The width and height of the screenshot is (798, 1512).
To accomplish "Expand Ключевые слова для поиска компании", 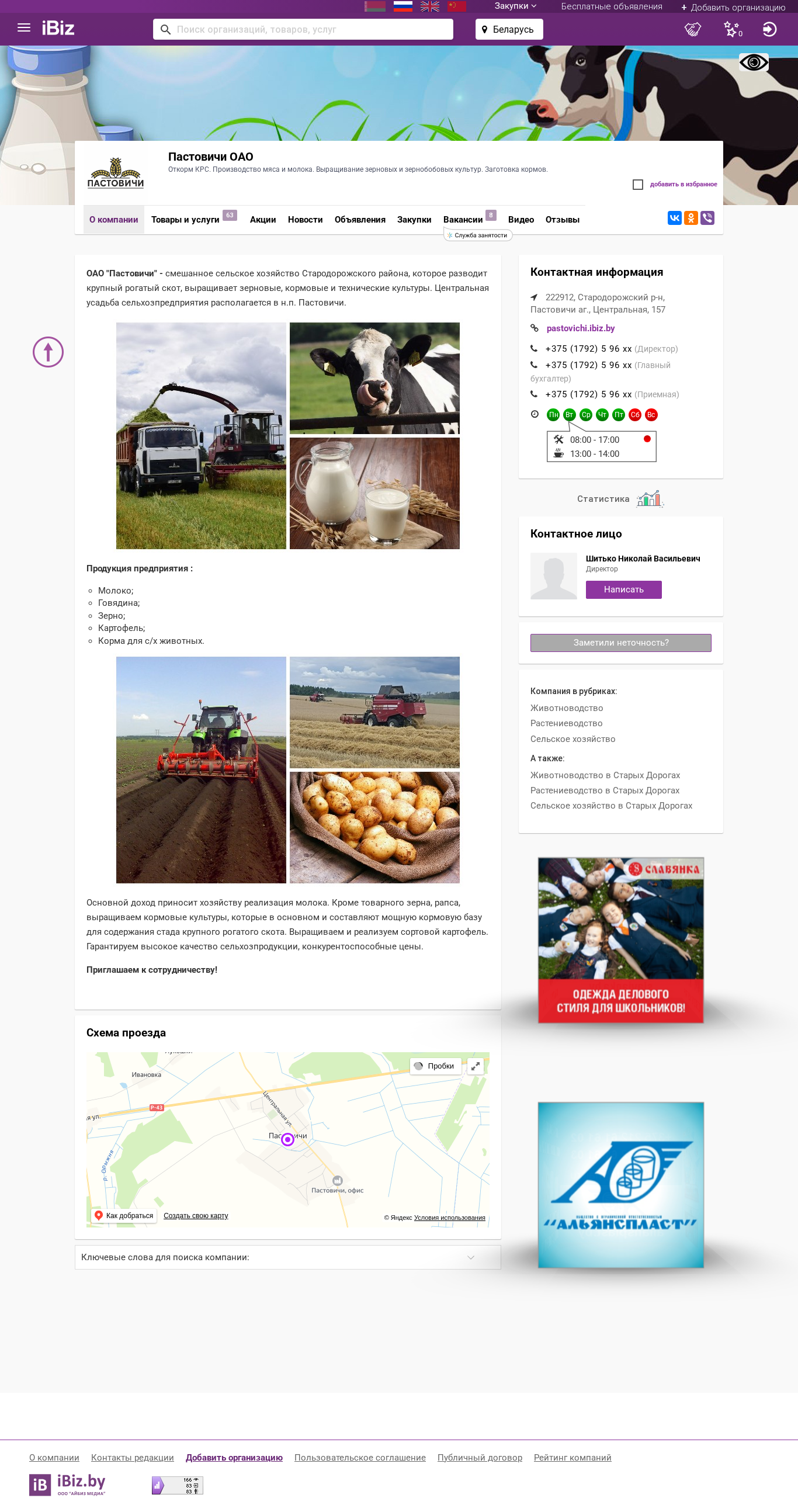I will point(287,1257).
